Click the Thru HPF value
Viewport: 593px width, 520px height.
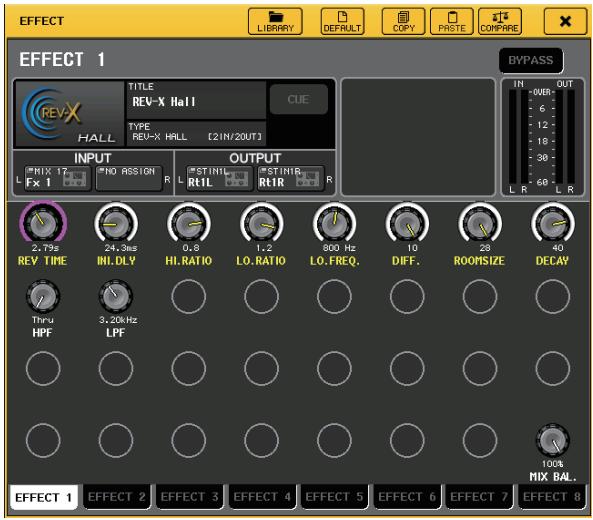(x=43, y=320)
